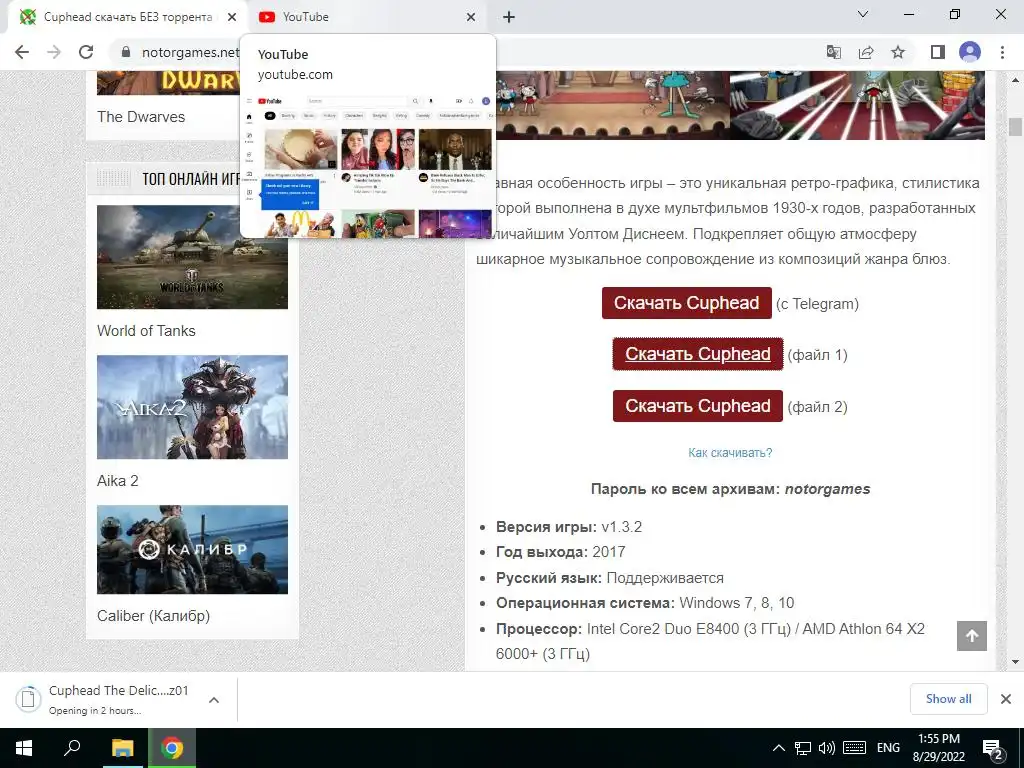Click Операционная система Windows 7, 8, 10
The height and width of the screenshot is (768, 1024).
pos(645,603)
